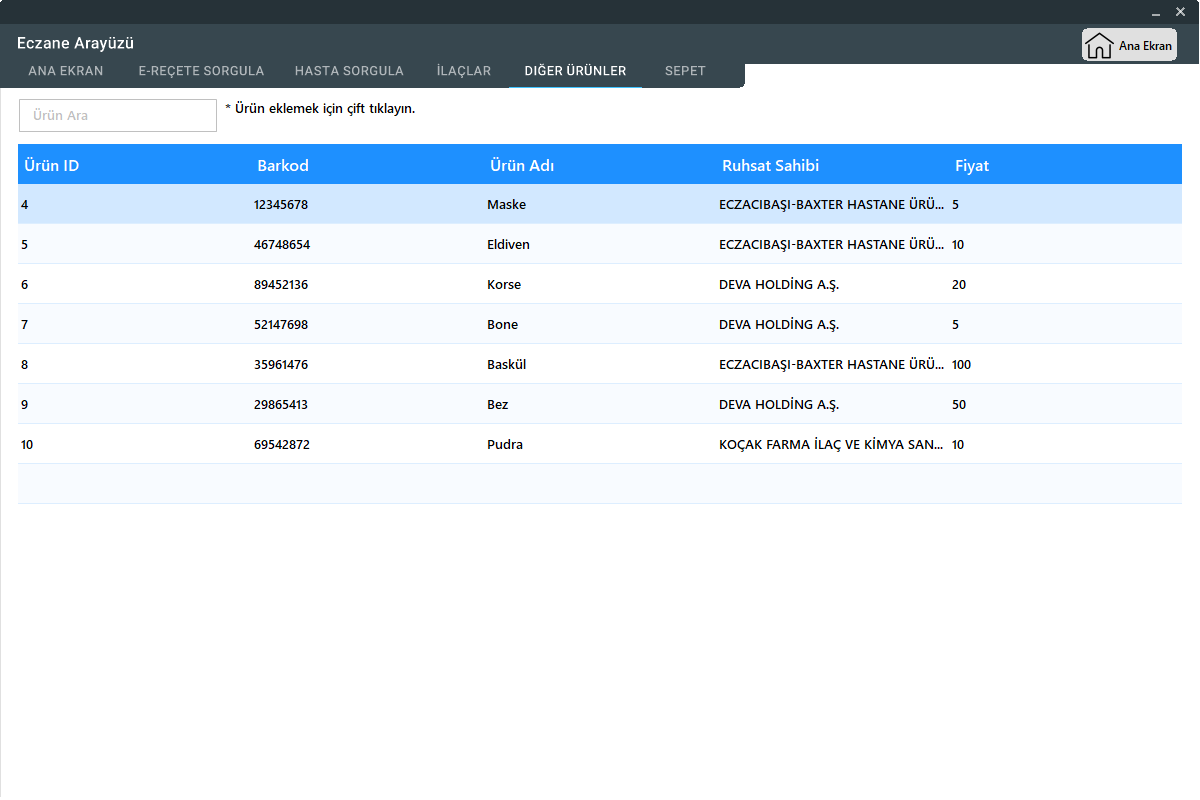This screenshot has width=1200, height=800.
Task: Sort by Ruhsat Sahibi column header
Action: point(770,166)
